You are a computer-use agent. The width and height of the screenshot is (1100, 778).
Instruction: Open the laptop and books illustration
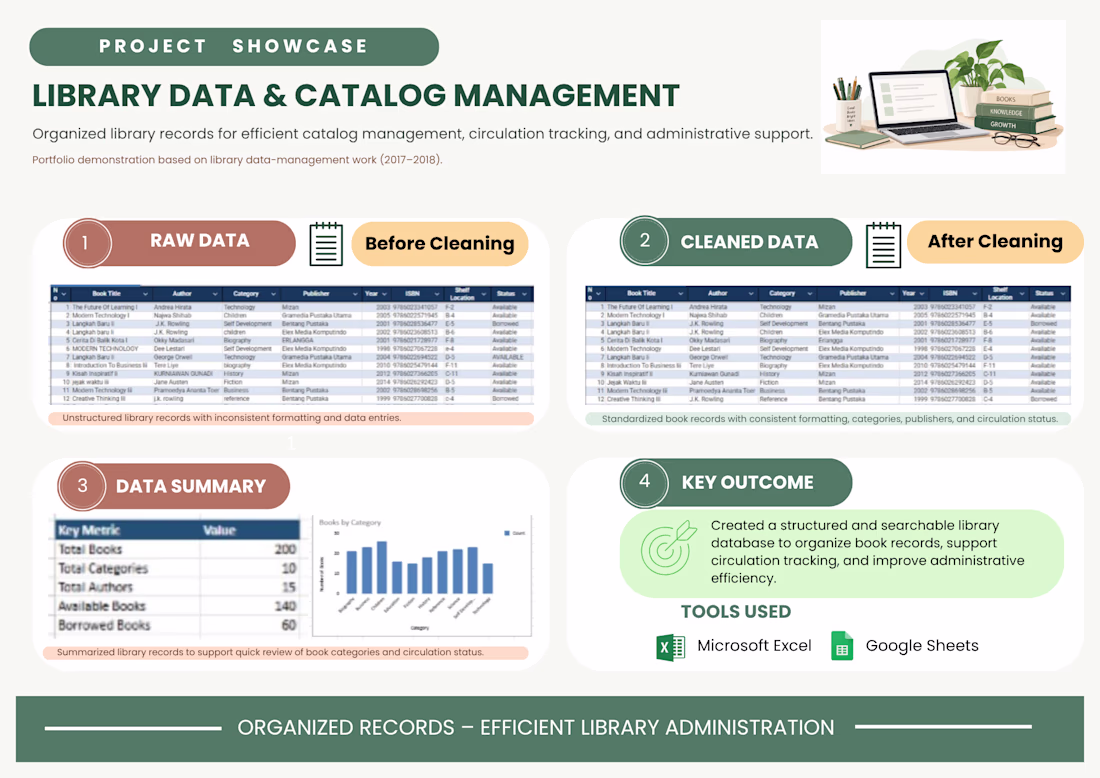click(943, 97)
